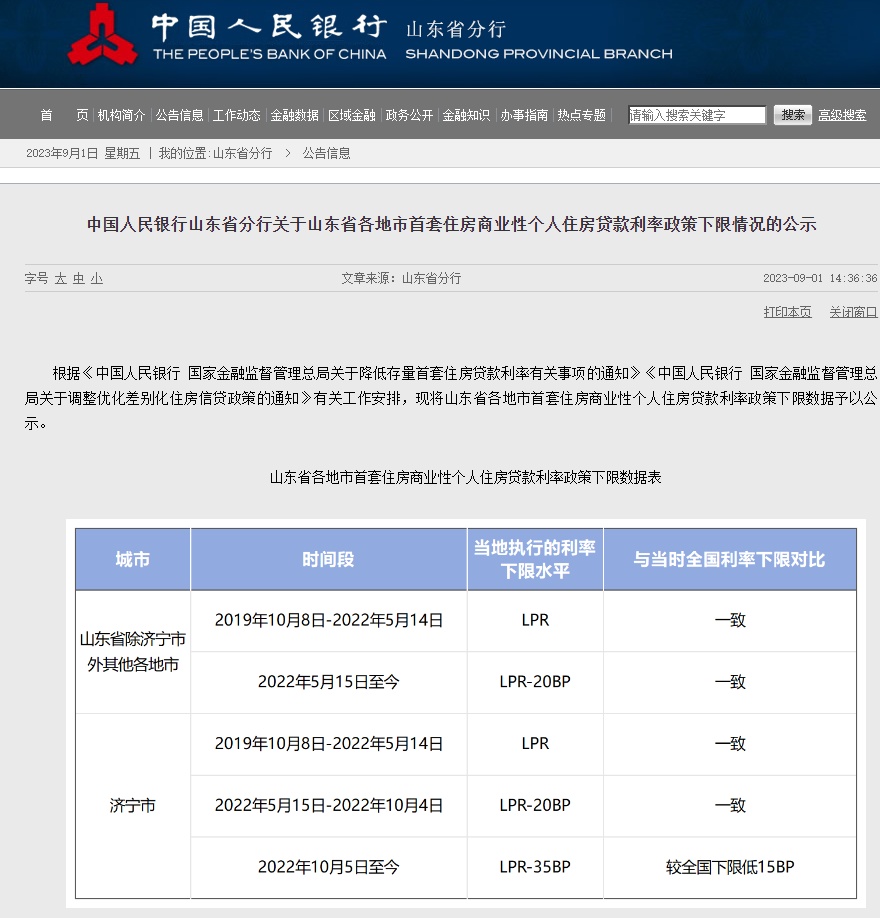This screenshot has height=918, width=880.
Task: Click 关闭窗口 to close the window
Action: click(x=853, y=312)
